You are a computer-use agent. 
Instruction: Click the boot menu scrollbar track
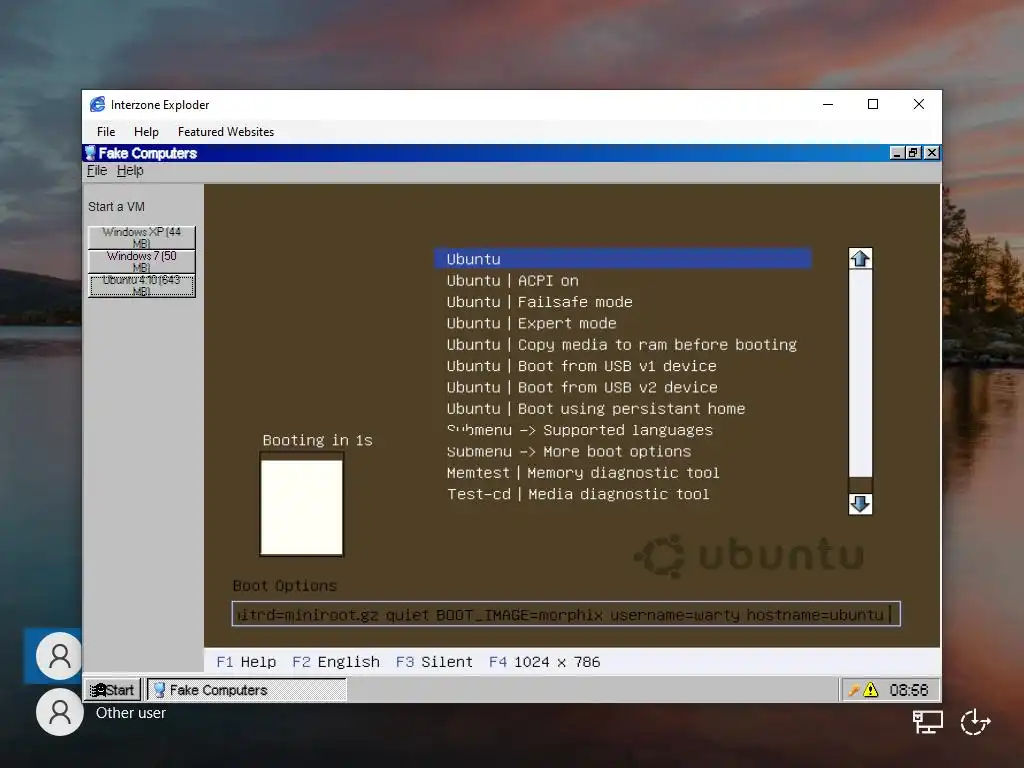(x=860, y=381)
